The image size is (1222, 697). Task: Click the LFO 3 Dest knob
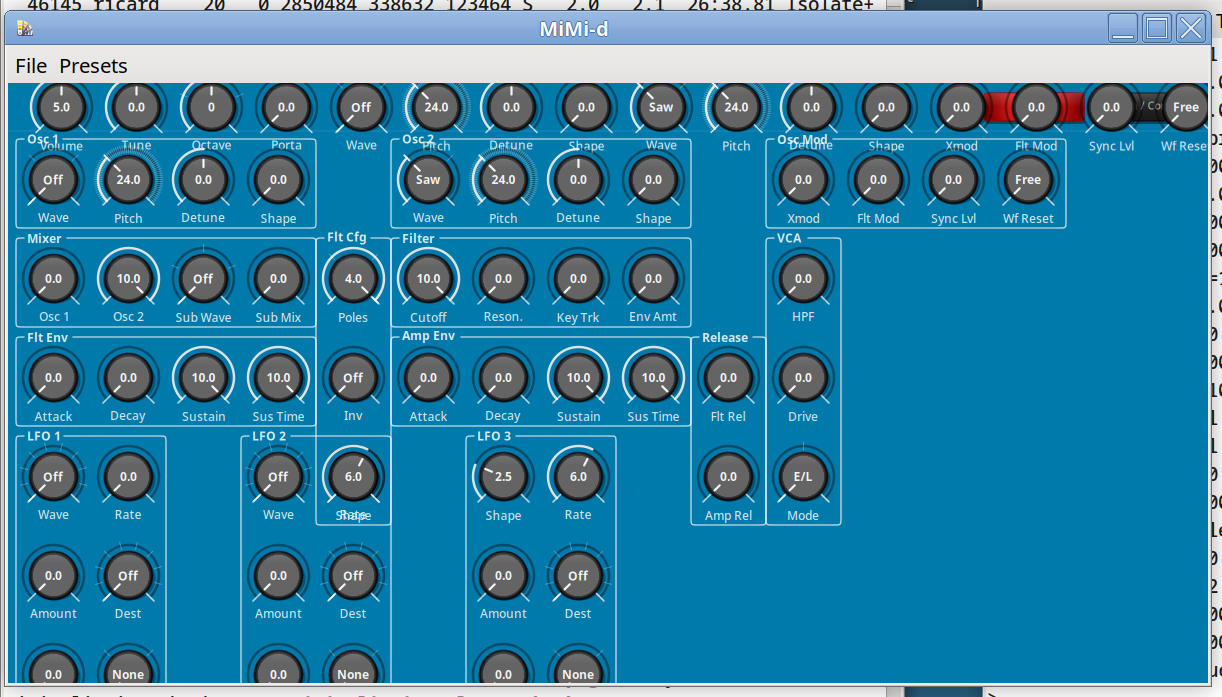pos(578,576)
